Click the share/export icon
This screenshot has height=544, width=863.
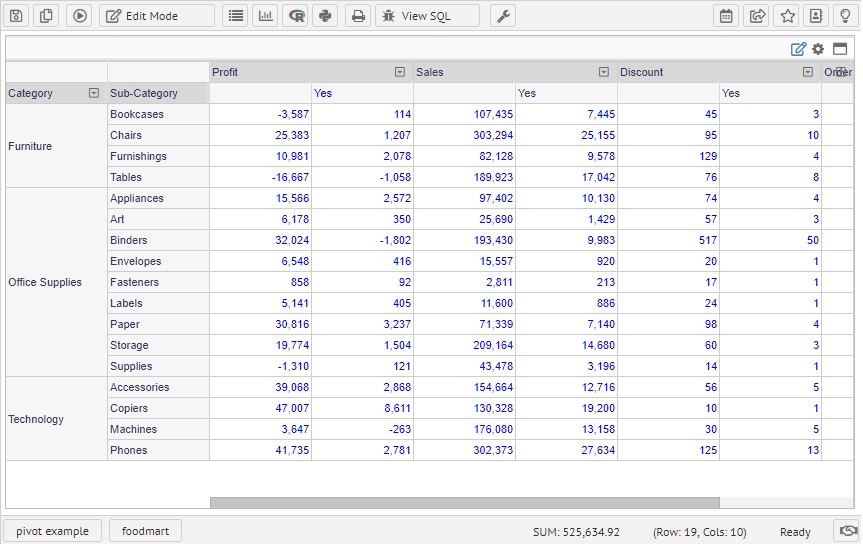click(757, 16)
